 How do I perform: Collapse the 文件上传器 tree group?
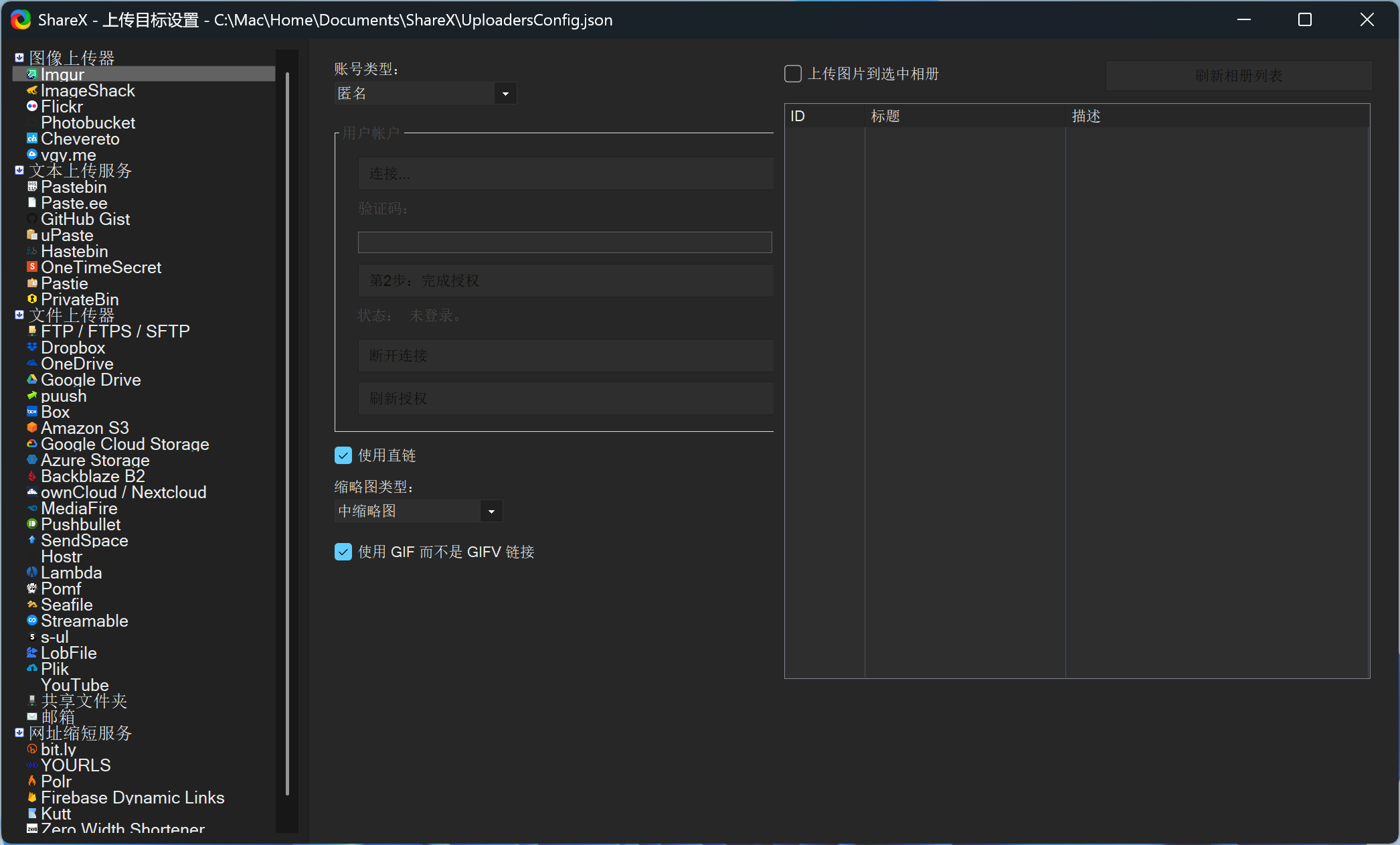[19, 315]
